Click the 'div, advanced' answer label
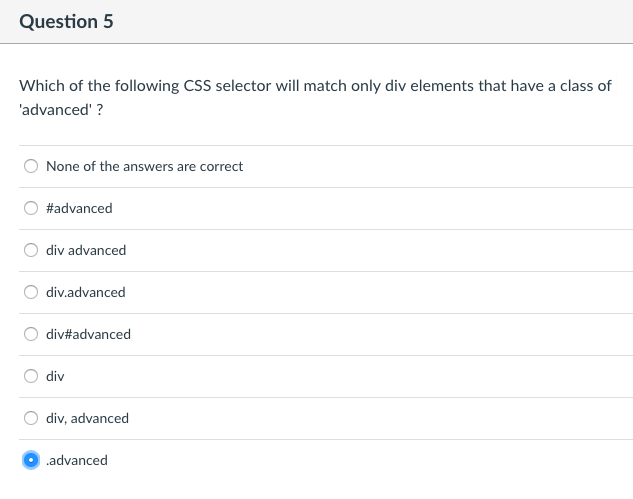633x499 pixels. coord(87,418)
